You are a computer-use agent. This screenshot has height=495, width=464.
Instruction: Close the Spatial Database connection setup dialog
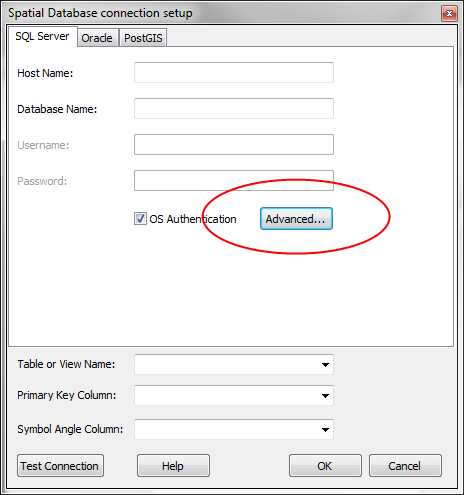(449, 14)
